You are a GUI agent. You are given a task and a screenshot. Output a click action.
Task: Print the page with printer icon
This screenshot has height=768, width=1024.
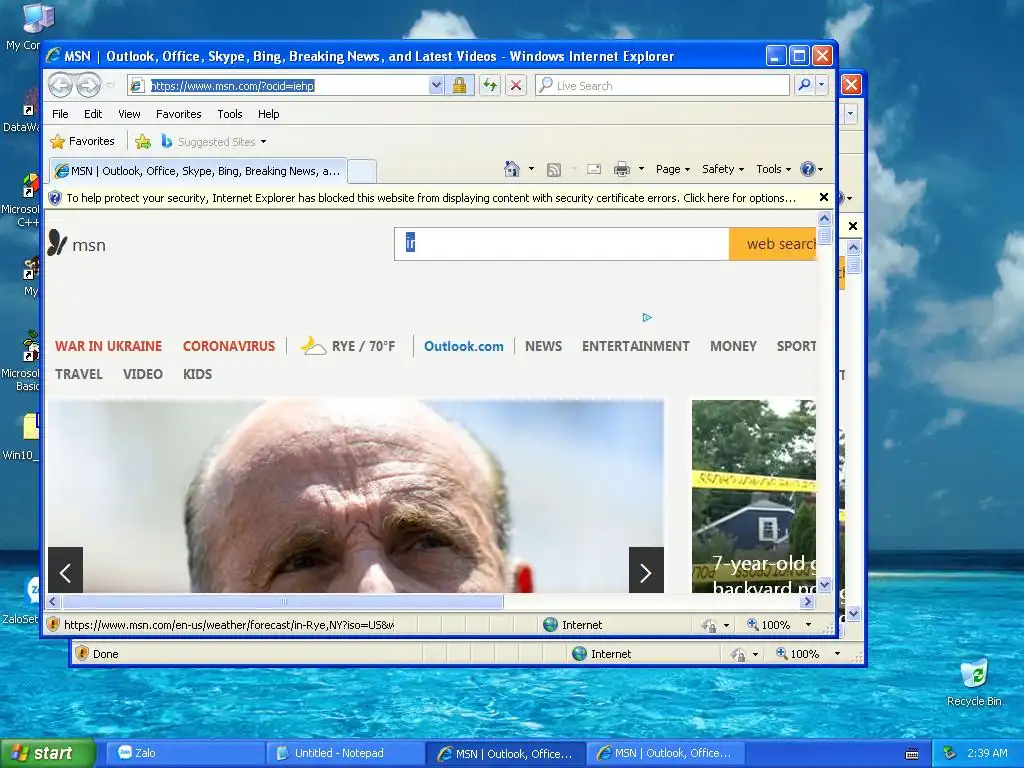click(622, 170)
